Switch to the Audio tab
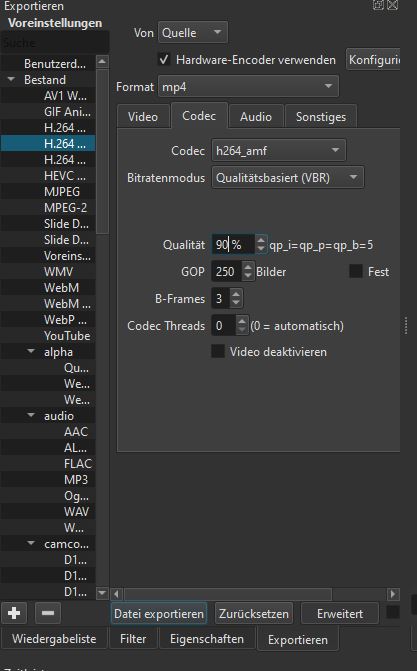 tap(256, 117)
